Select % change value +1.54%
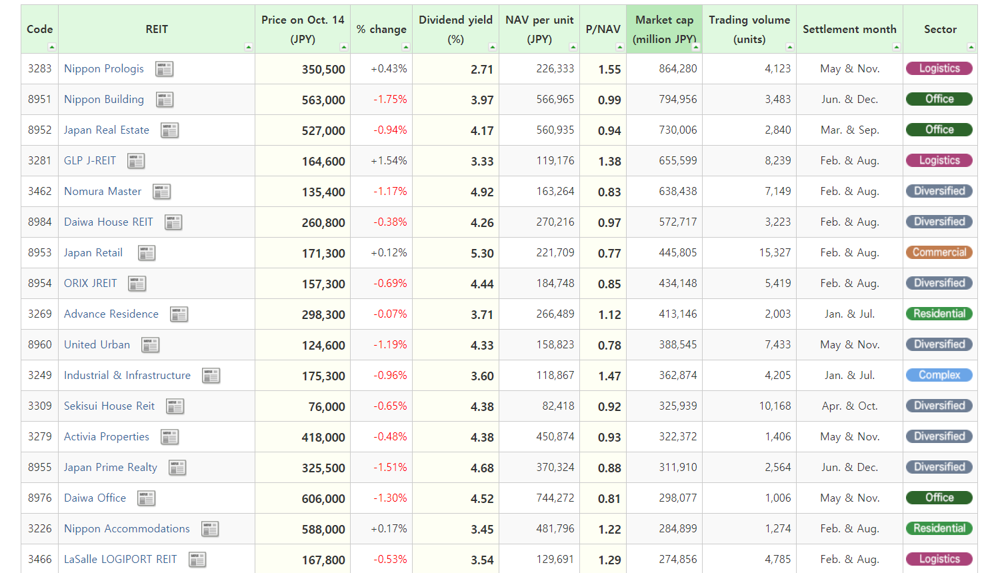 (389, 161)
